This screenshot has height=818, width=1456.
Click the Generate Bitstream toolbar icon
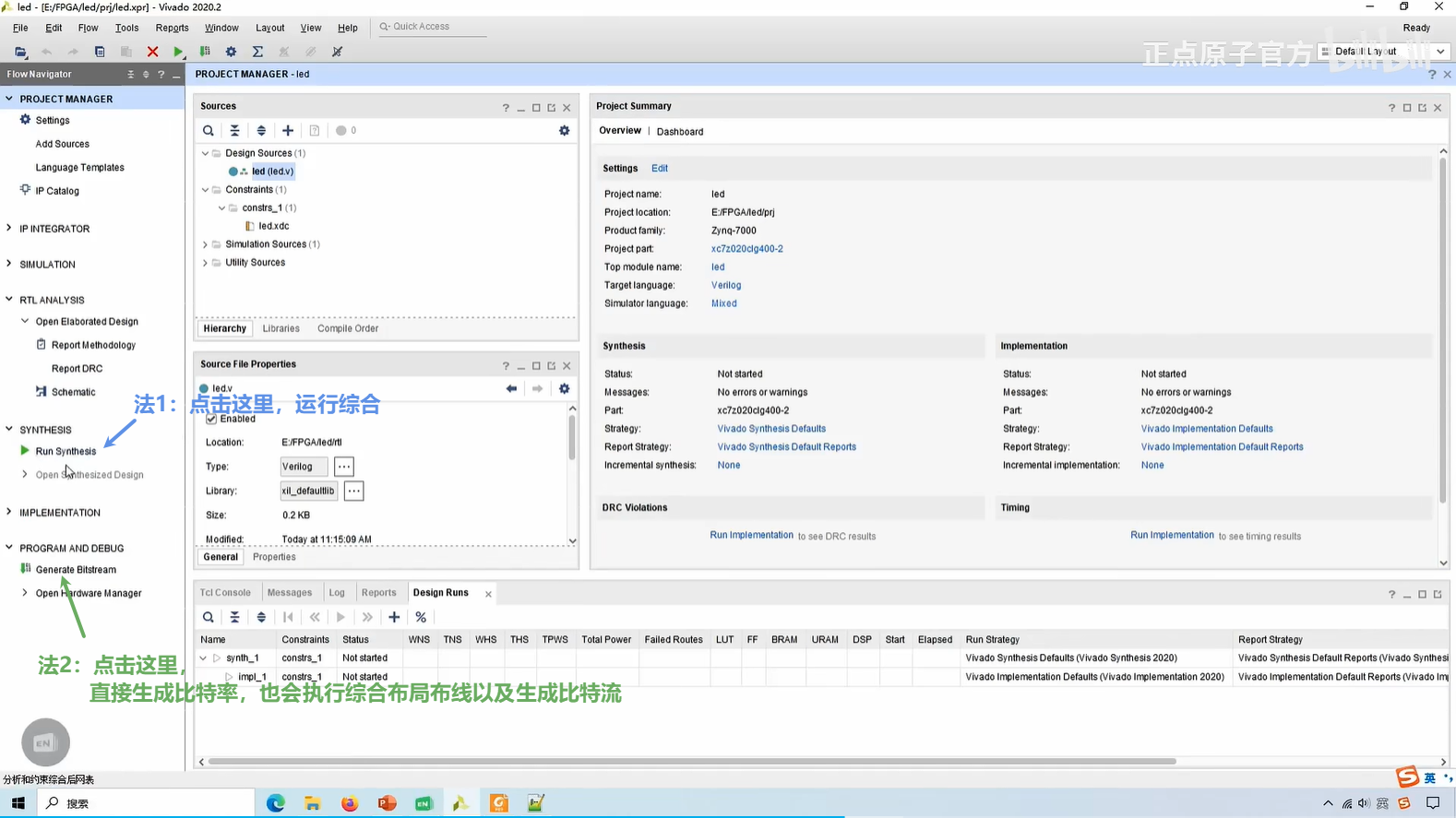(205, 52)
